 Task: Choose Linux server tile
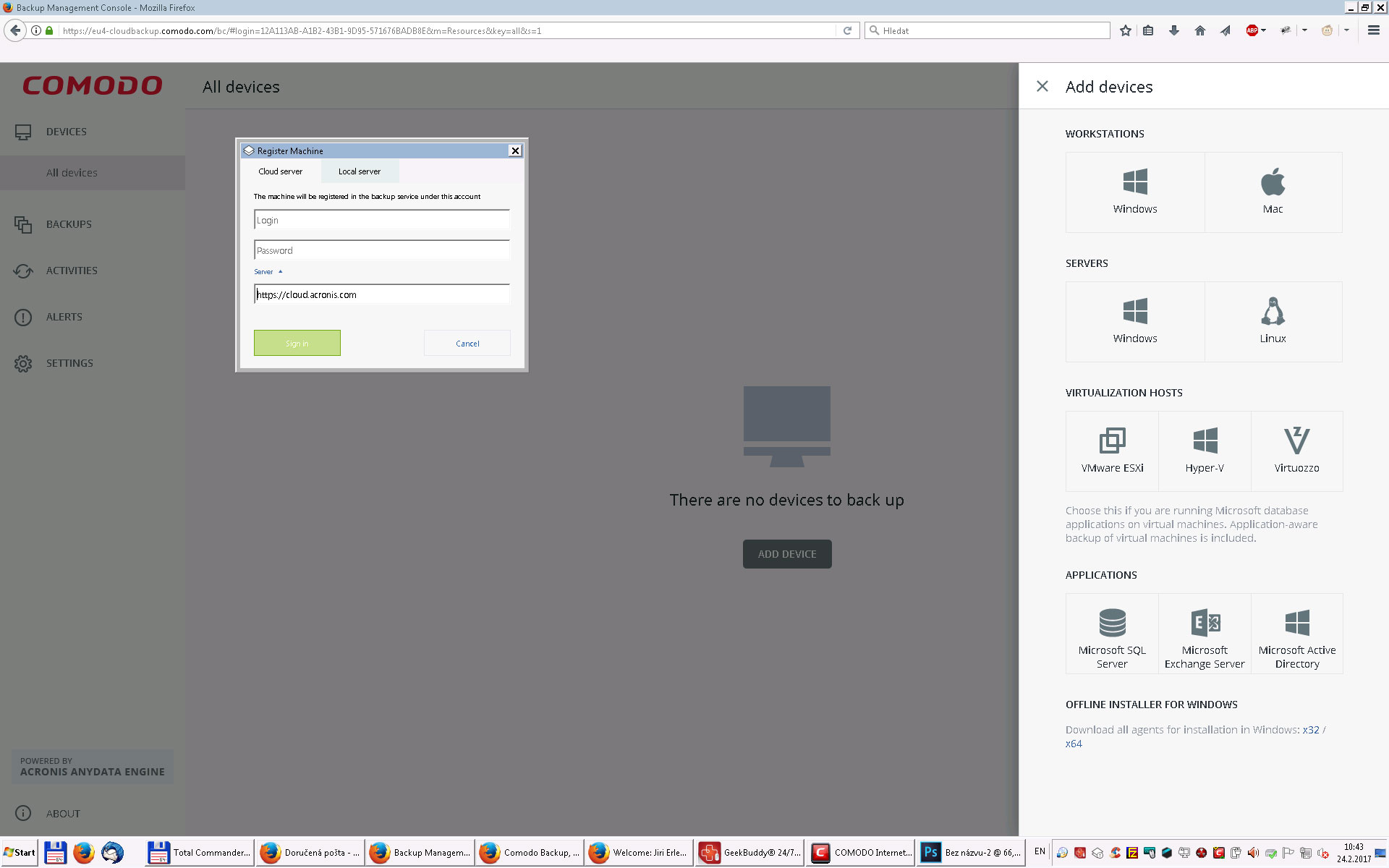click(x=1273, y=322)
